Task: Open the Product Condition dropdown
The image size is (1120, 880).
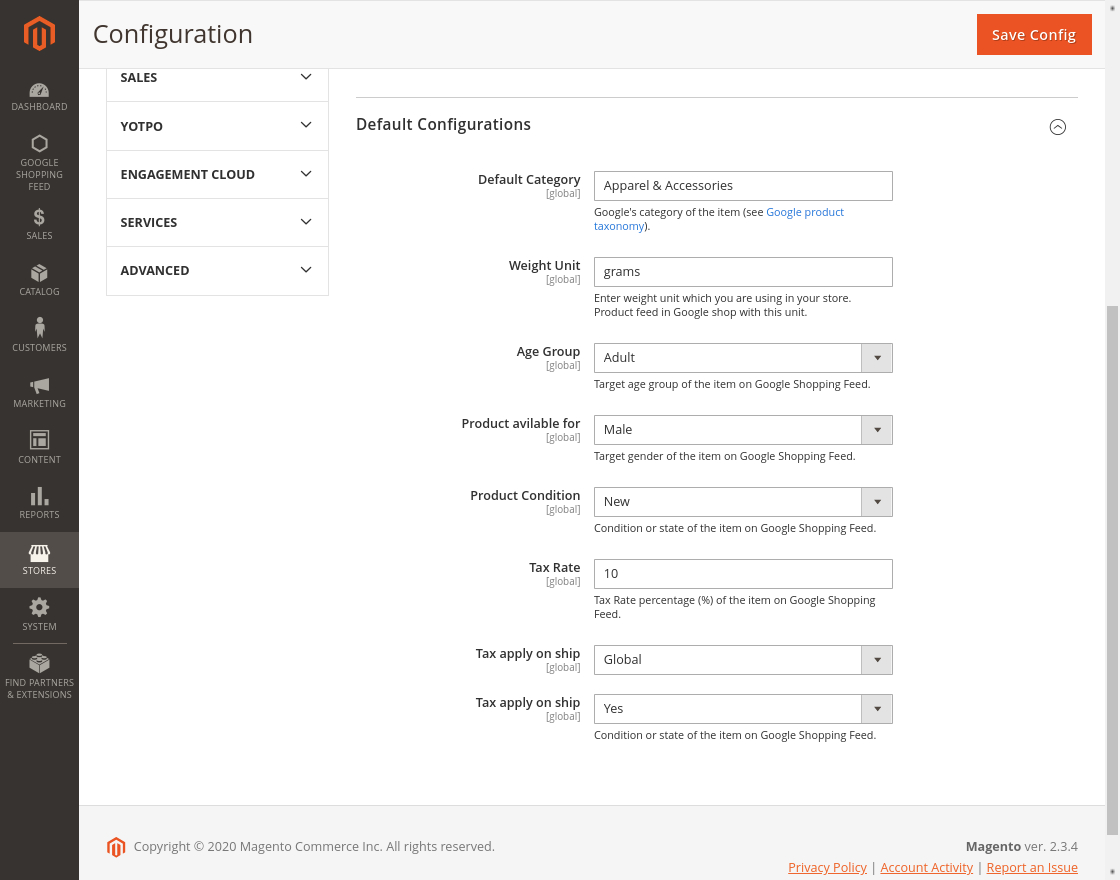Action: 743,502
